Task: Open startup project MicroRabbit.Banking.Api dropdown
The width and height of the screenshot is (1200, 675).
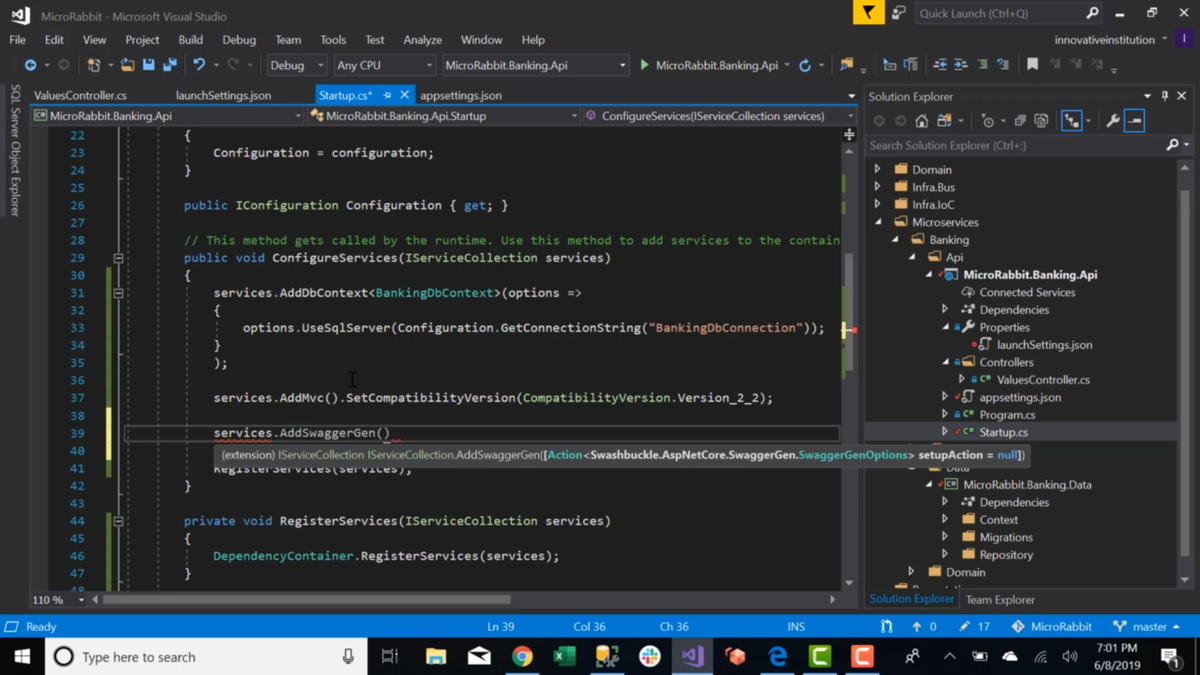Action: (x=535, y=65)
